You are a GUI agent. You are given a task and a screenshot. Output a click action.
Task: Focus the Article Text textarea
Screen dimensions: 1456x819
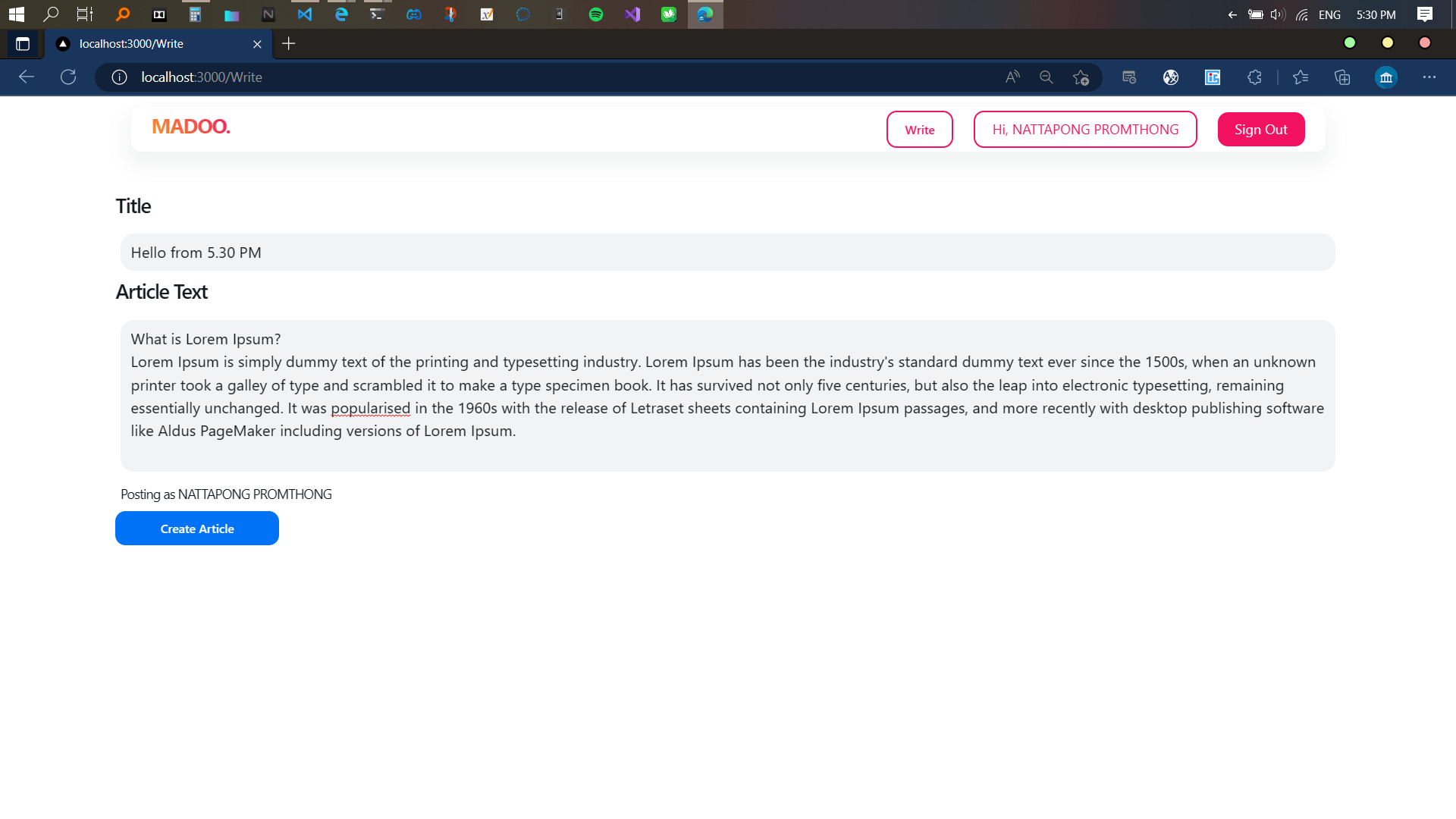tap(727, 396)
